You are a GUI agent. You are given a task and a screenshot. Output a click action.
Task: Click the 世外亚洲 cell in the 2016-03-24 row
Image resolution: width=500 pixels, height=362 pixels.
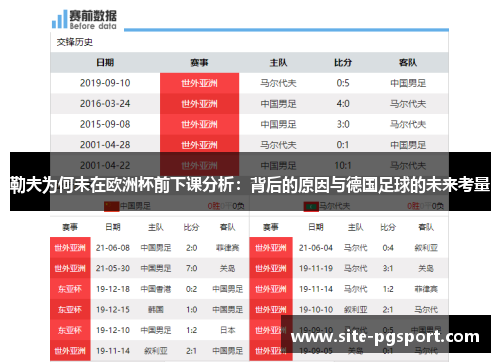199,104
